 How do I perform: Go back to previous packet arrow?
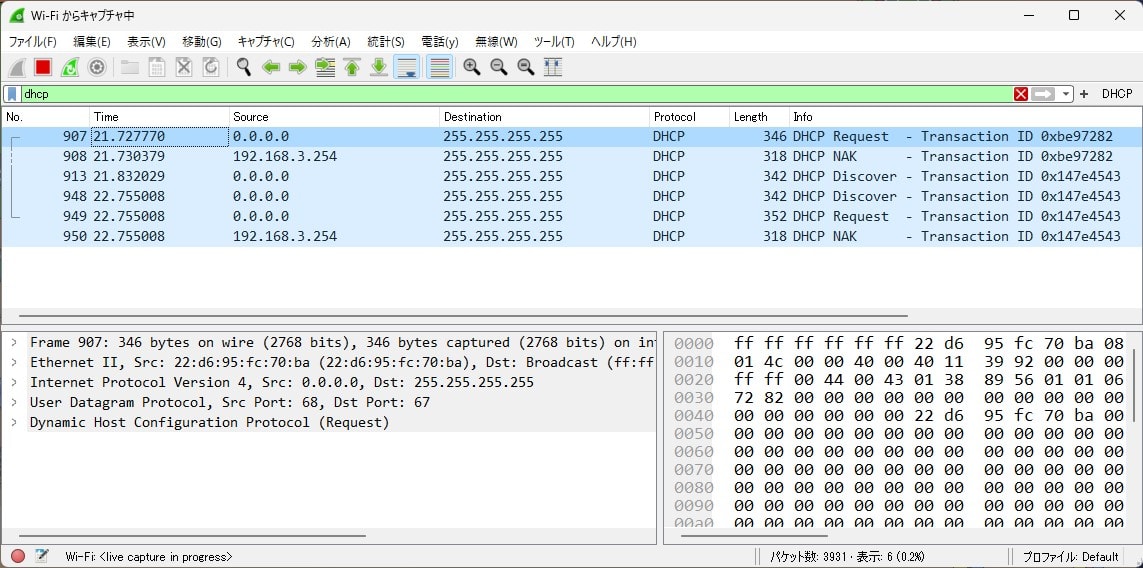[x=271, y=68]
